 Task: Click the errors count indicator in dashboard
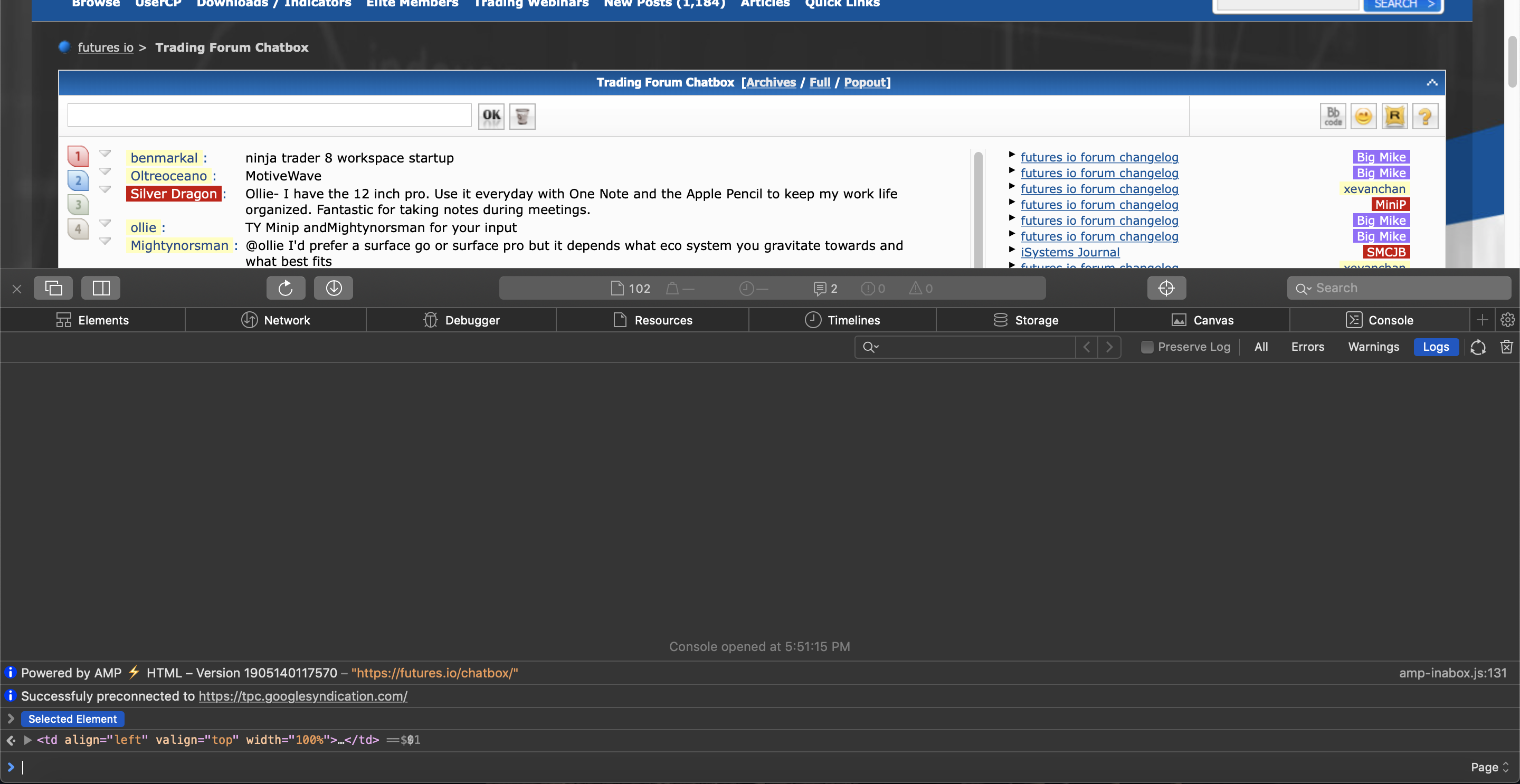pyautogui.click(x=873, y=289)
